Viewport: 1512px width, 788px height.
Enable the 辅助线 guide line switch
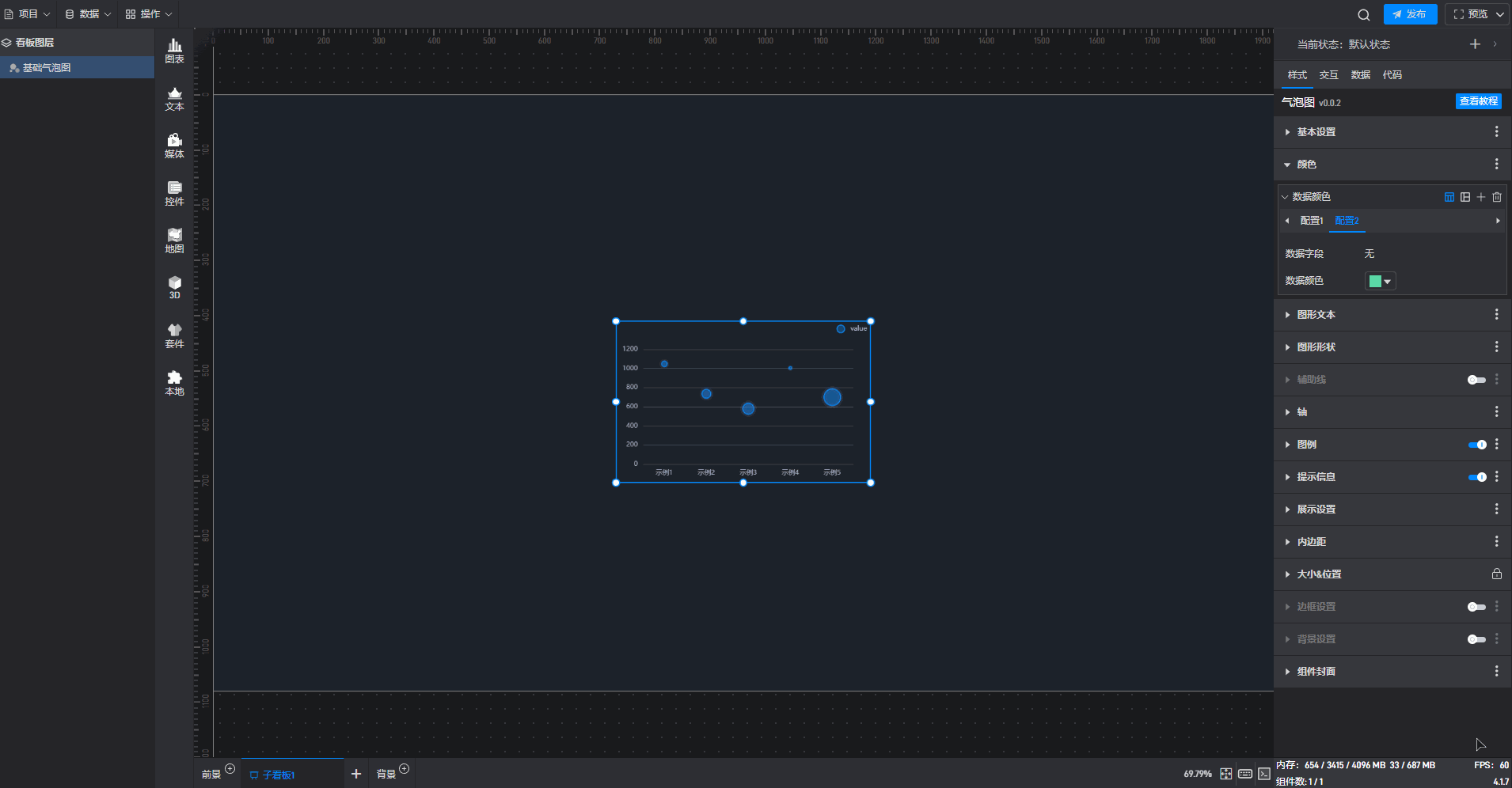pos(1476,381)
